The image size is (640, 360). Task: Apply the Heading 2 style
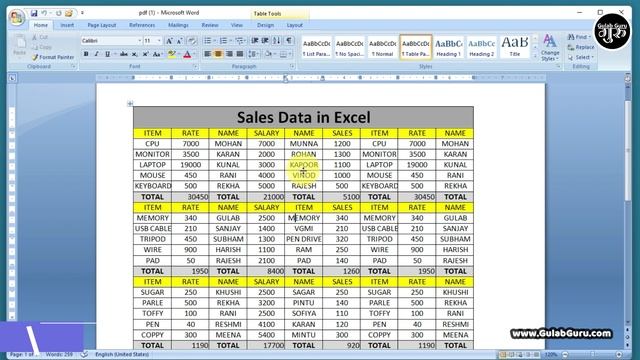click(481, 47)
